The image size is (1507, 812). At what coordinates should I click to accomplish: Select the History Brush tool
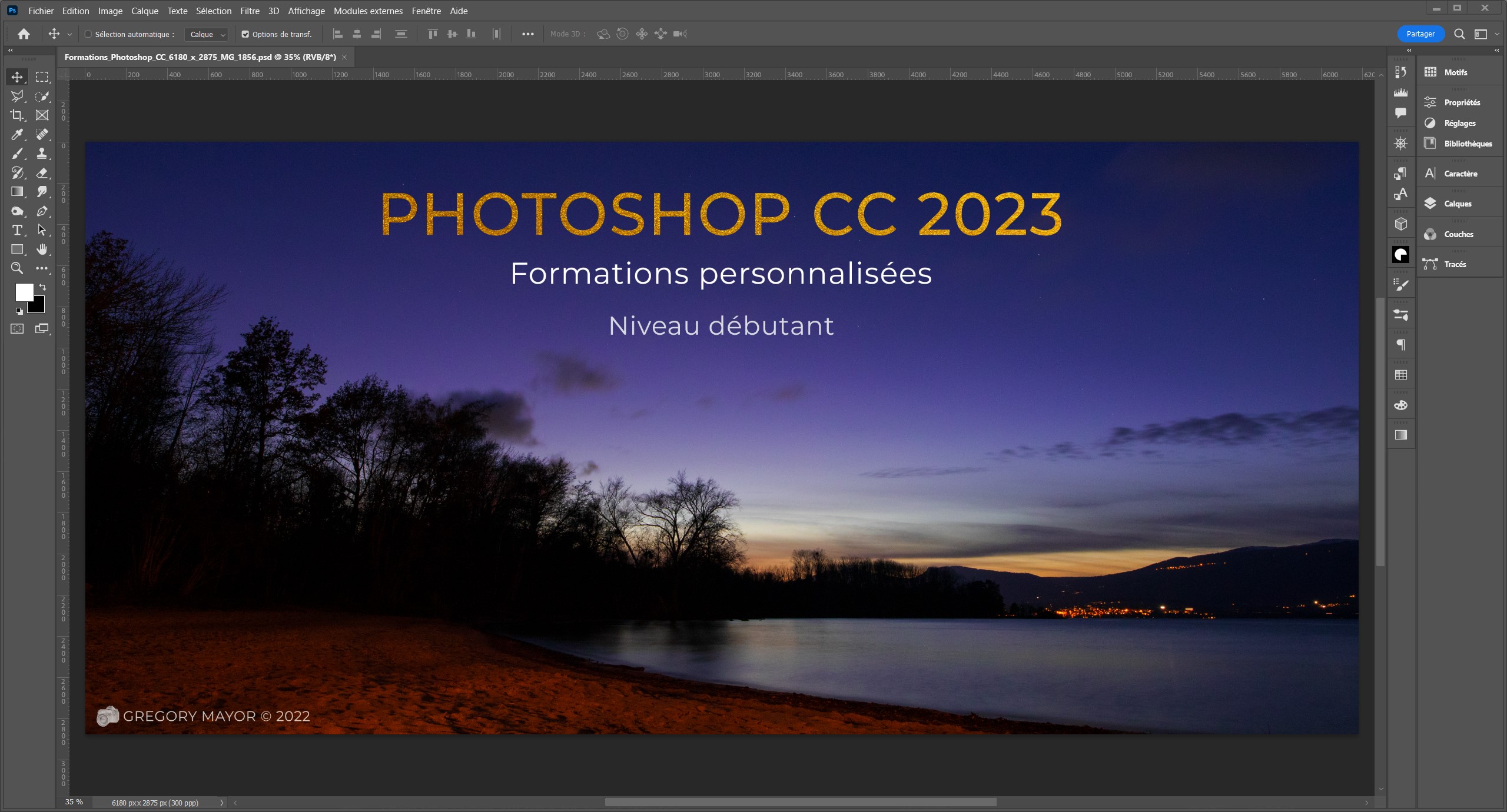(x=17, y=173)
